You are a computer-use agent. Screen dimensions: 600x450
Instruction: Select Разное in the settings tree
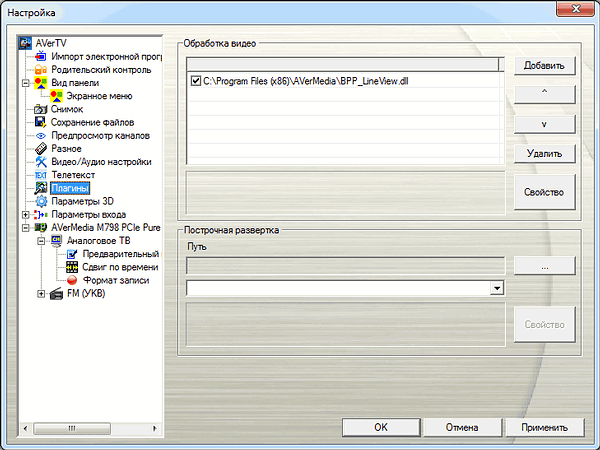click(x=66, y=148)
